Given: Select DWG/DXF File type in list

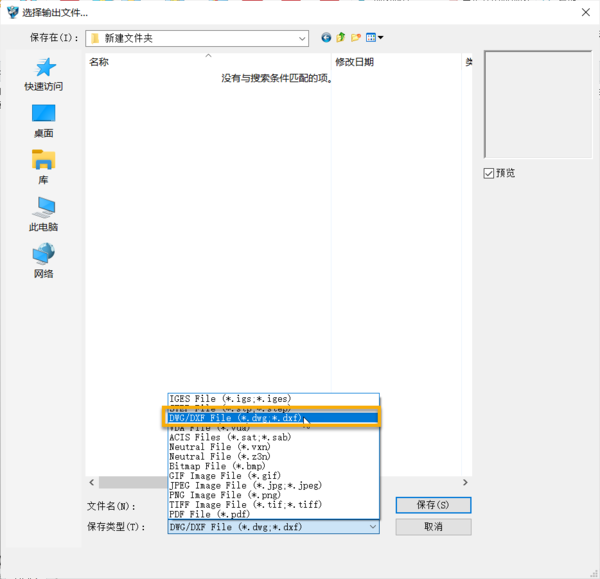Looking at the screenshot, I should click(x=273, y=418).
